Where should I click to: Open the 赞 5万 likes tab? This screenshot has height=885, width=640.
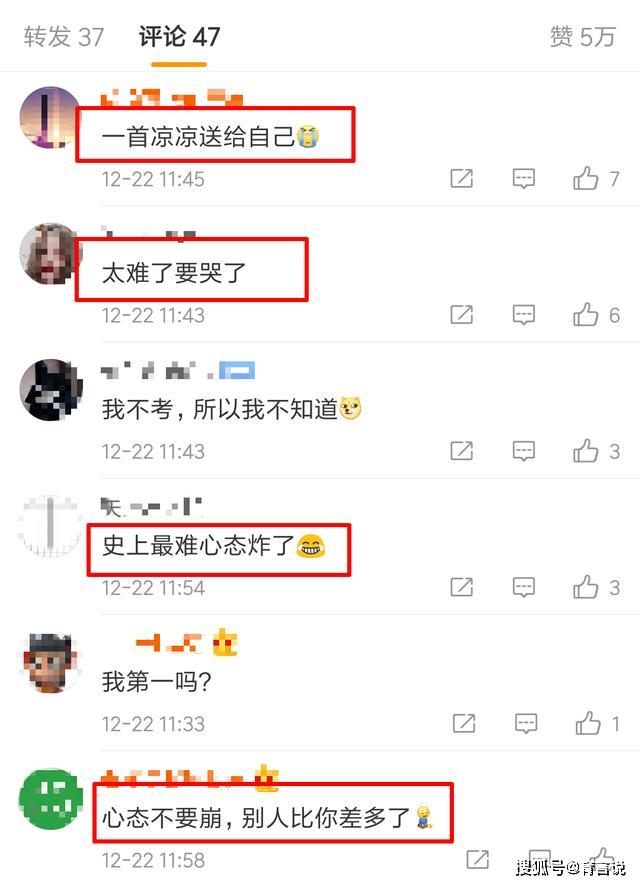tap(582, 37)
